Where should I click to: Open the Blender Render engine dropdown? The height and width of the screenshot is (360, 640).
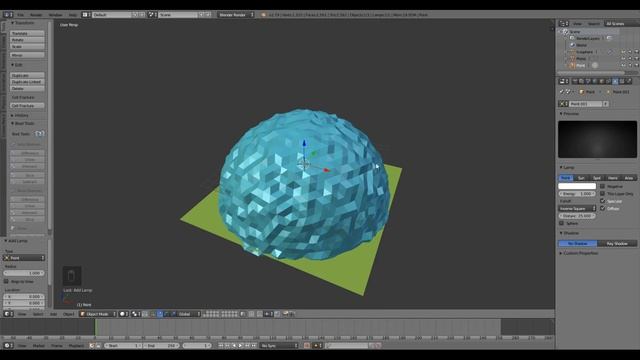point(236,15)
